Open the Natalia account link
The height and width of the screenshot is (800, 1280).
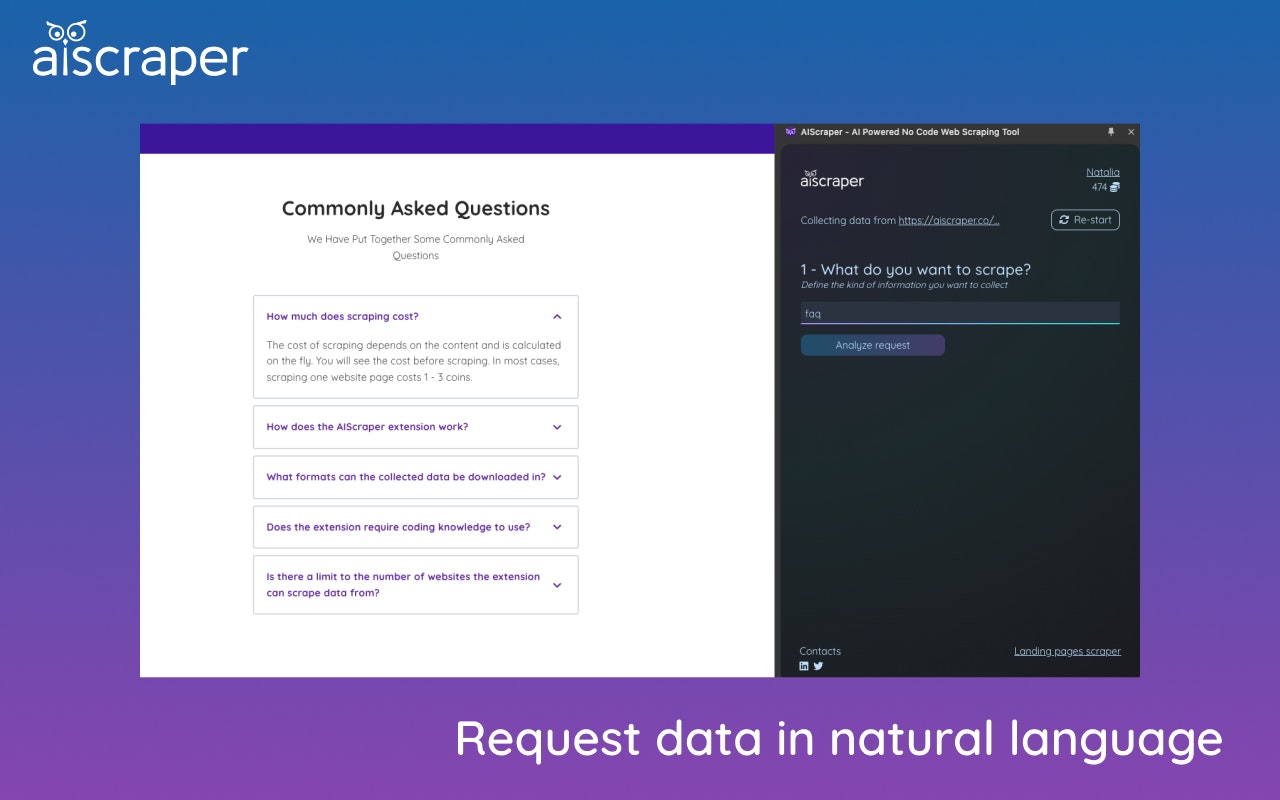coord(1103,172)
